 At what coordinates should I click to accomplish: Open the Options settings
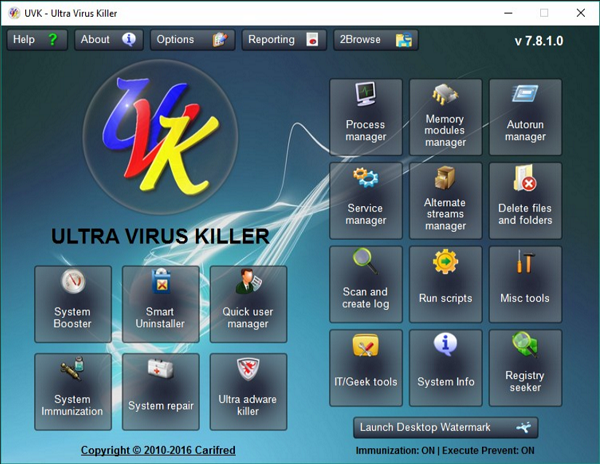(192, 40)
